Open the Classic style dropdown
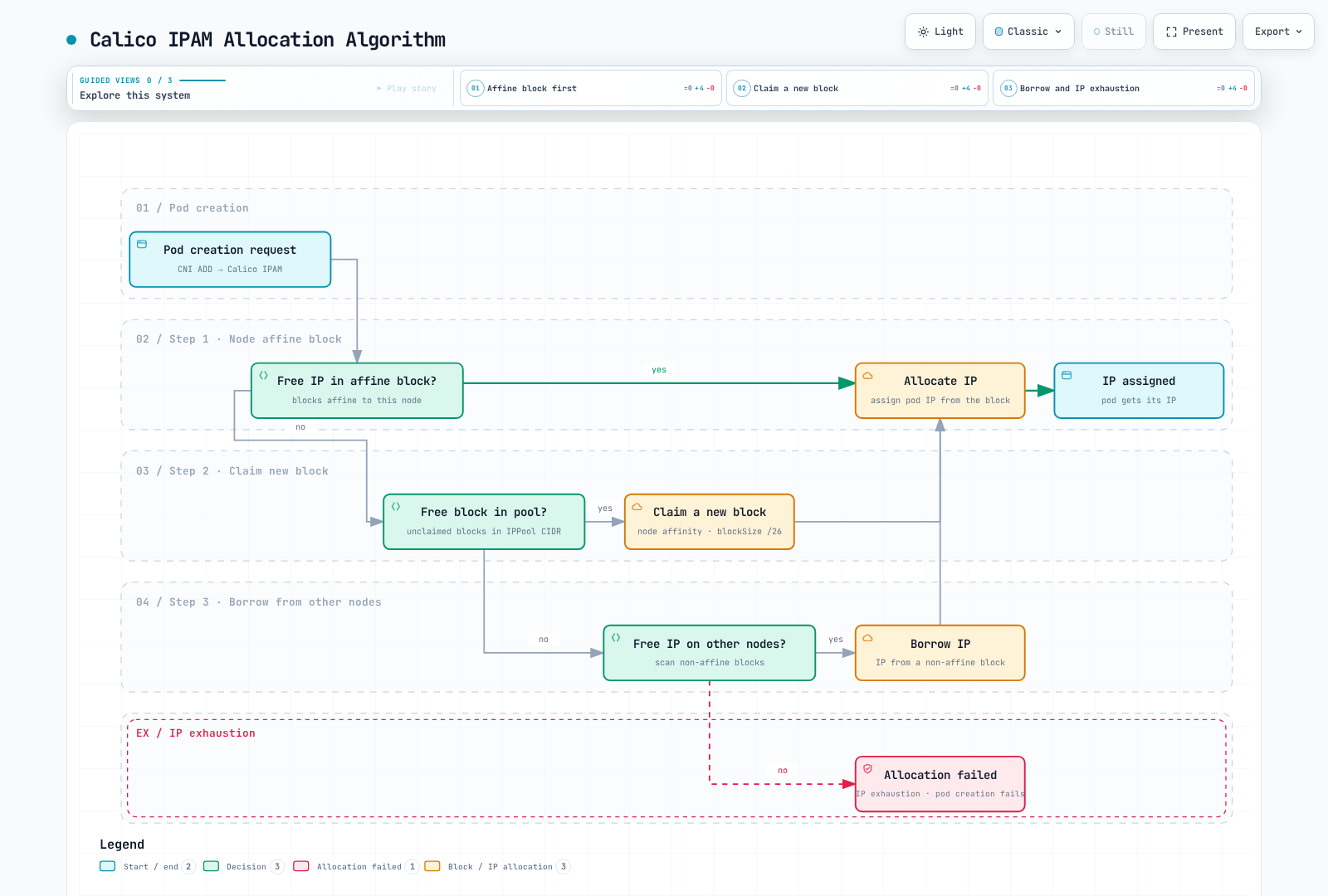The image size is (1328, 896). coord(1028,32)
